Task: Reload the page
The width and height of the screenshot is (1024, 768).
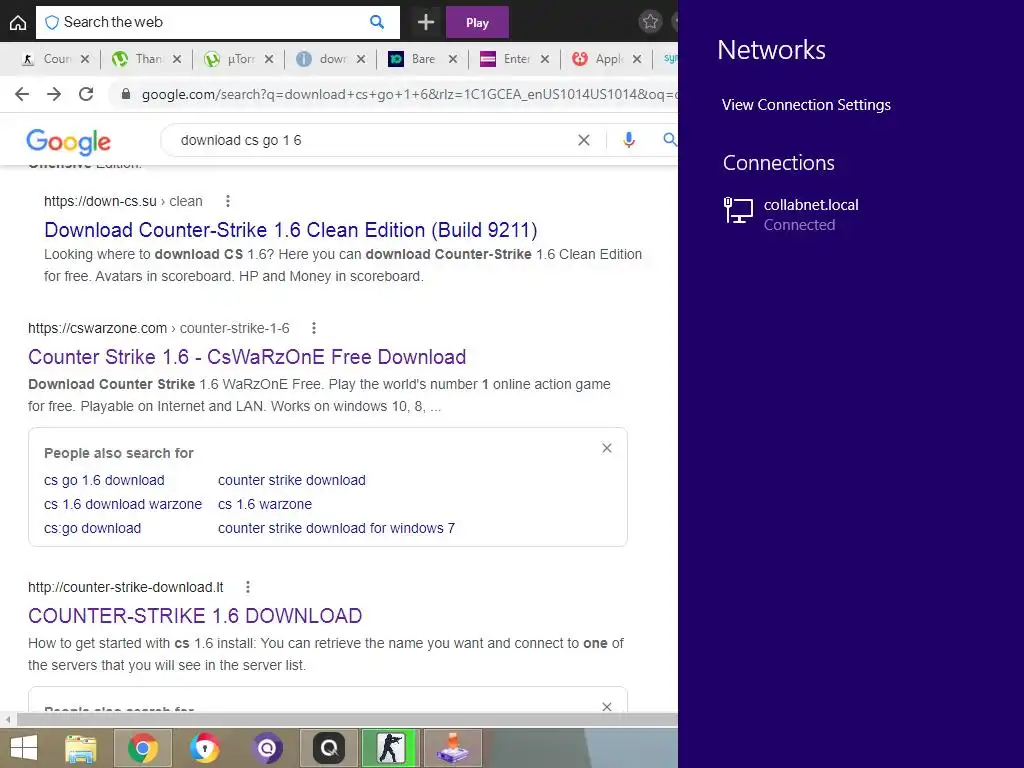Action: pyautogui.click(x=86, y=94)
